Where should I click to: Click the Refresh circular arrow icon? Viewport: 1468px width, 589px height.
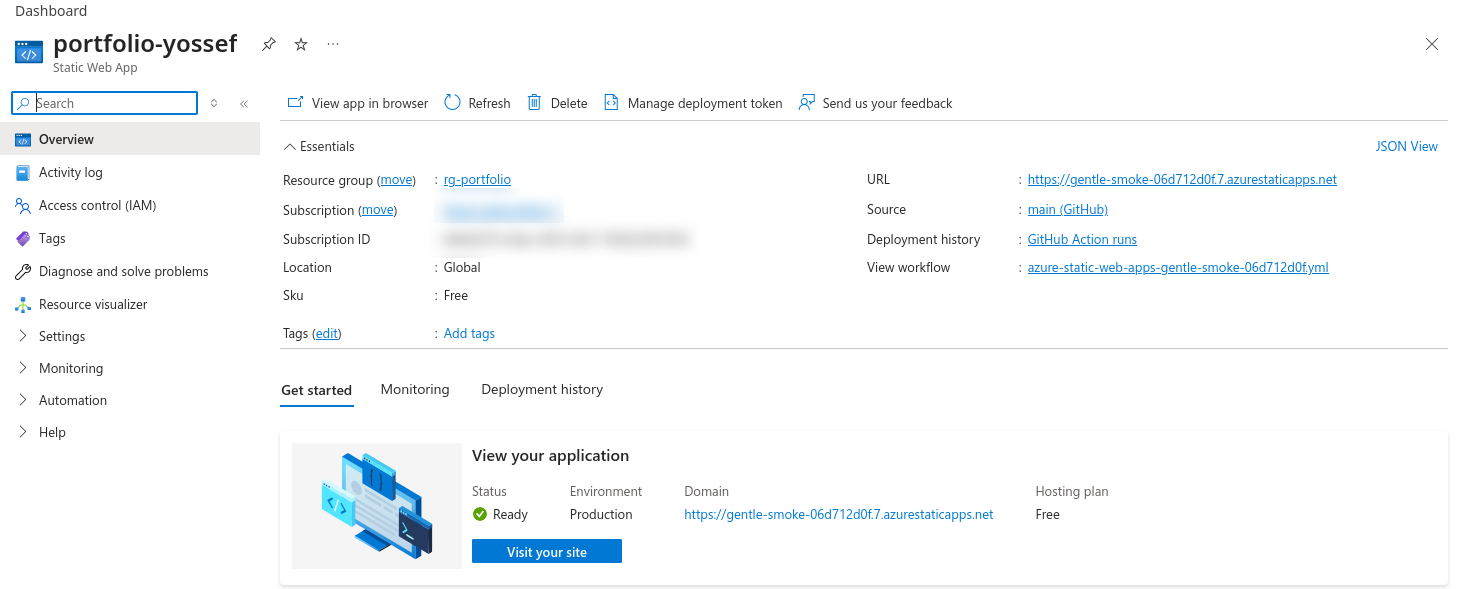[x=452, y=102]
